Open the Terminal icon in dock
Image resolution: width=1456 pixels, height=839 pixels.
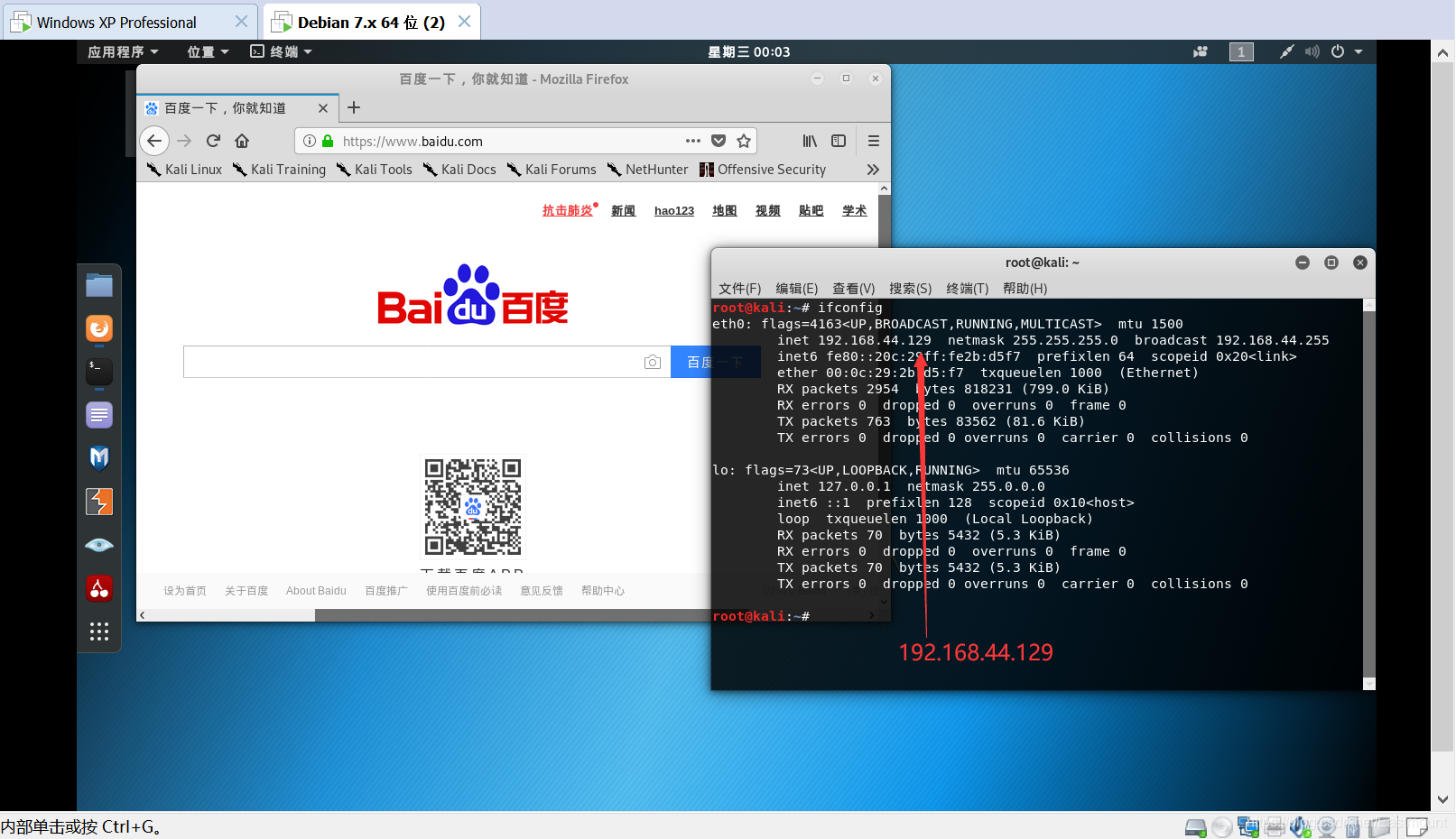(x=99, y=372)
